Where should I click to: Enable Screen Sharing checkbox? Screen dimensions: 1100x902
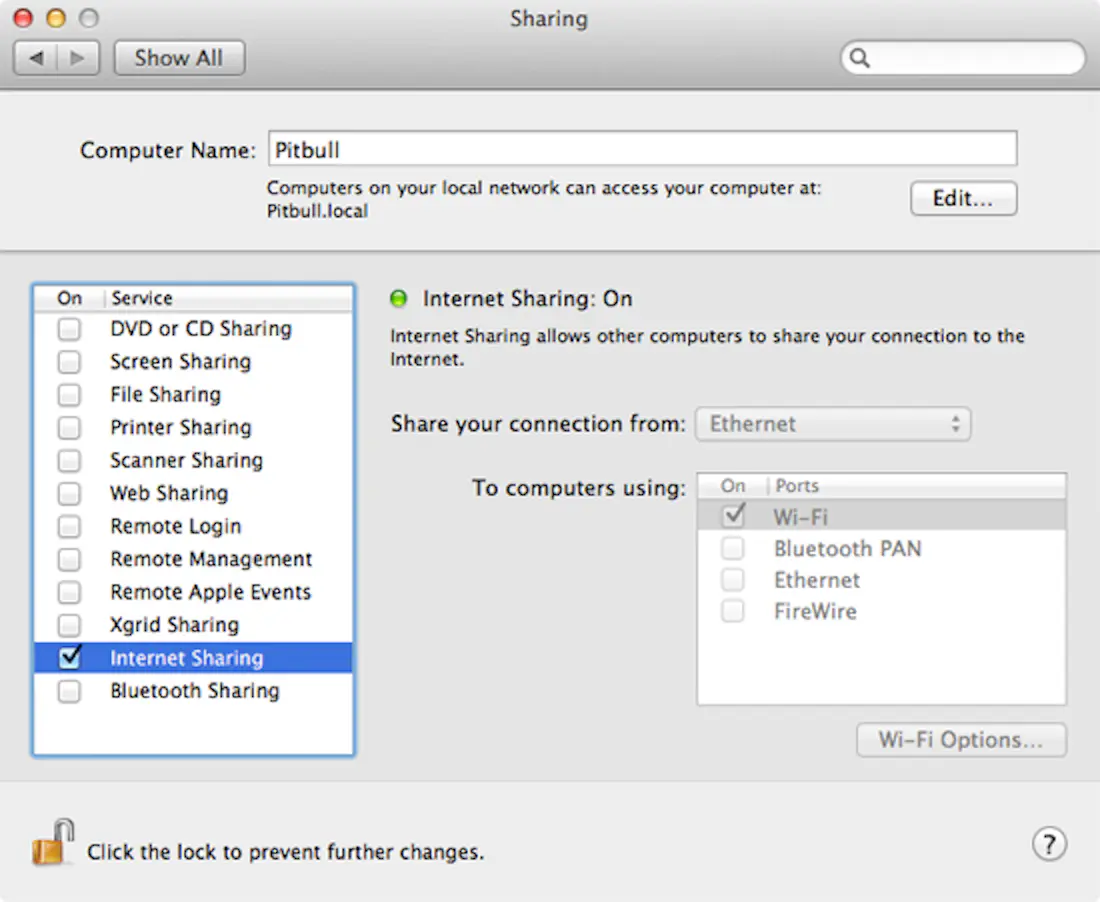pyautogui.click(x=69, y=361)
